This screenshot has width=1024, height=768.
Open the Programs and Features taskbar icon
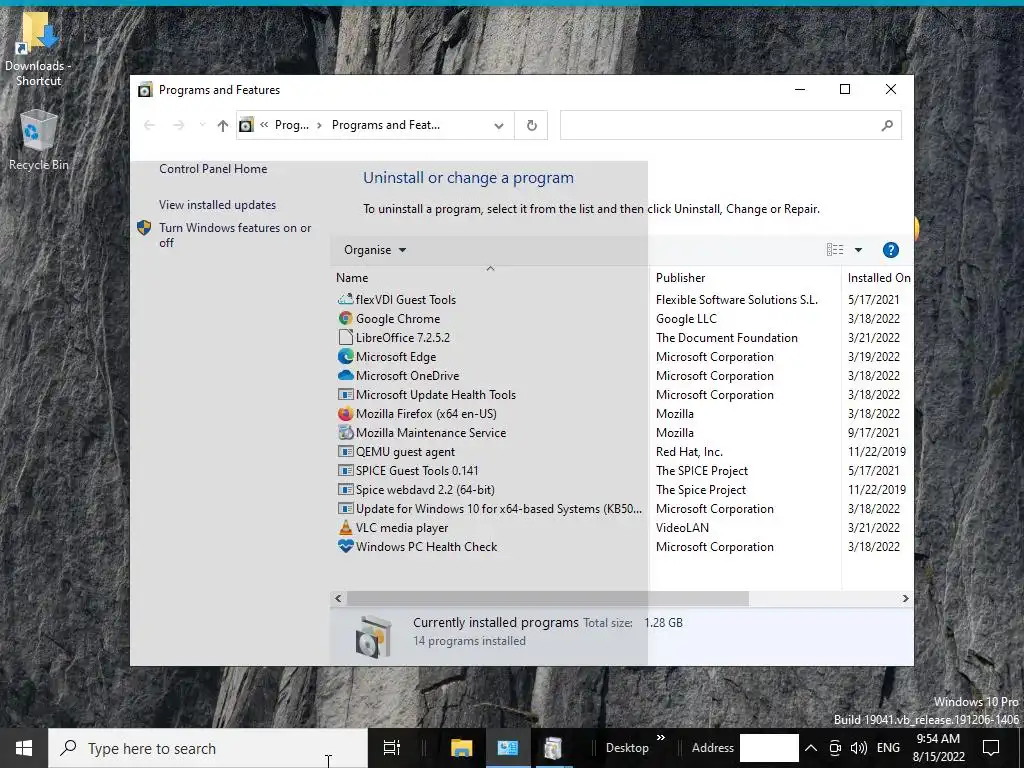coord(553,748)
